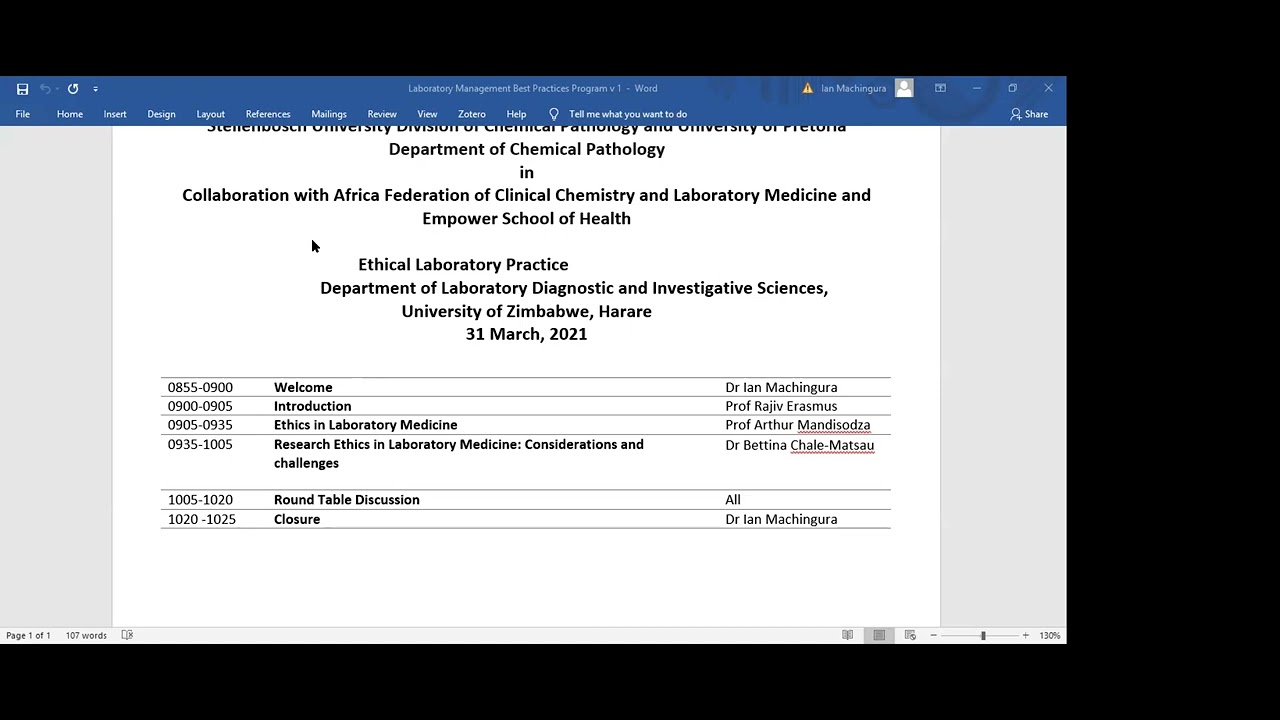Save the document with the Save icon
This screenshot has width=1280, height=720.
[22, 89]
